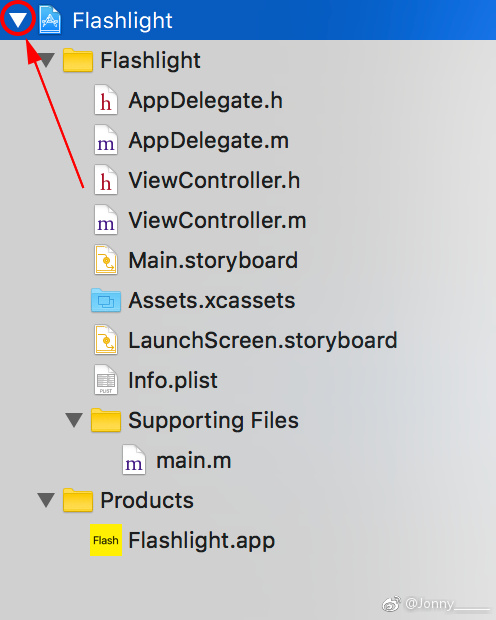Collapse the Products group triangle

46,500
